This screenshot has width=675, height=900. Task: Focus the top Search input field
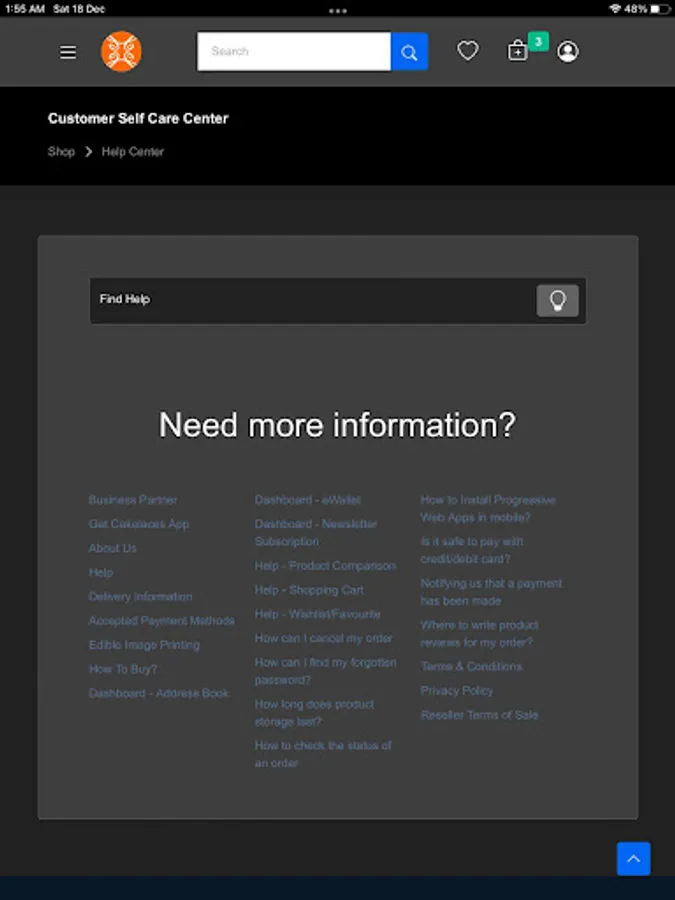click(294, 52)
